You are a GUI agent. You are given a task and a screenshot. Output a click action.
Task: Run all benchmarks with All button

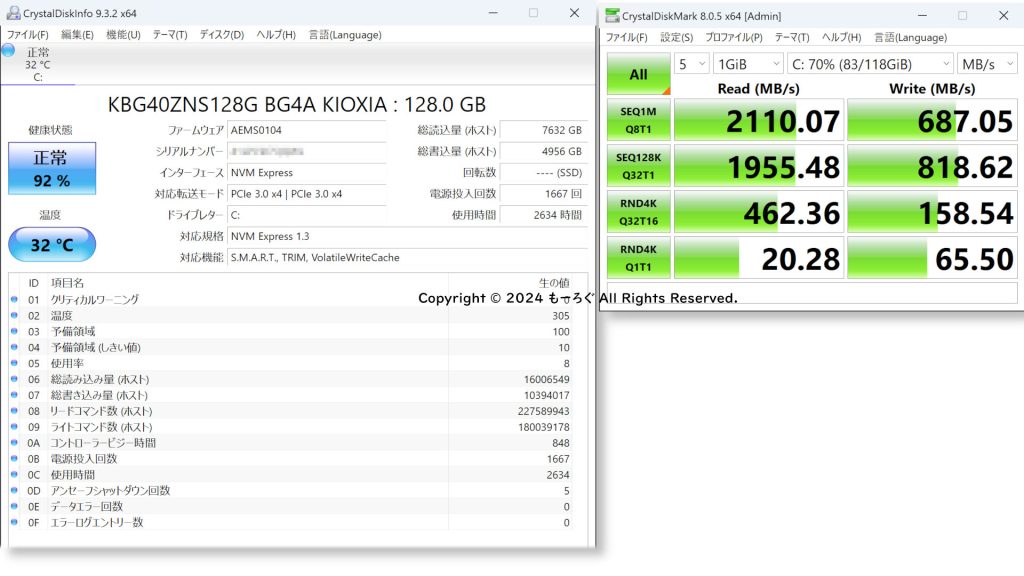(x=639, y=74)
